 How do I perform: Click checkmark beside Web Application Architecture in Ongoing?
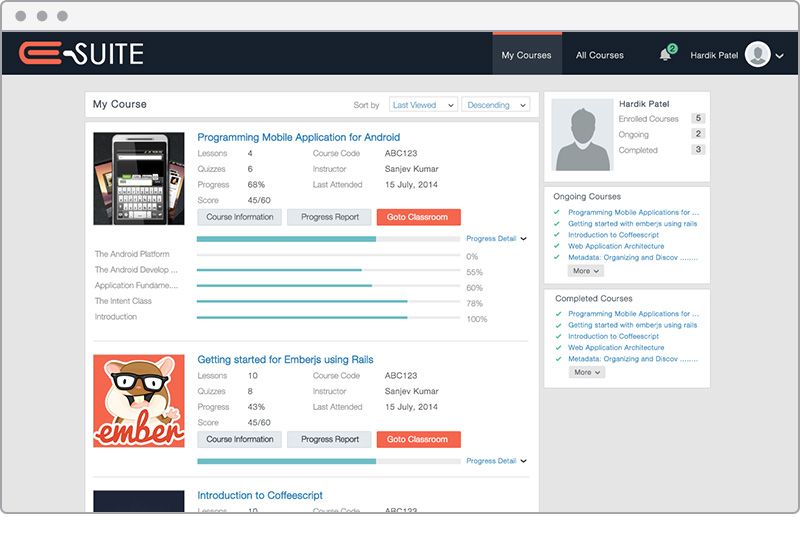[557, 246]
